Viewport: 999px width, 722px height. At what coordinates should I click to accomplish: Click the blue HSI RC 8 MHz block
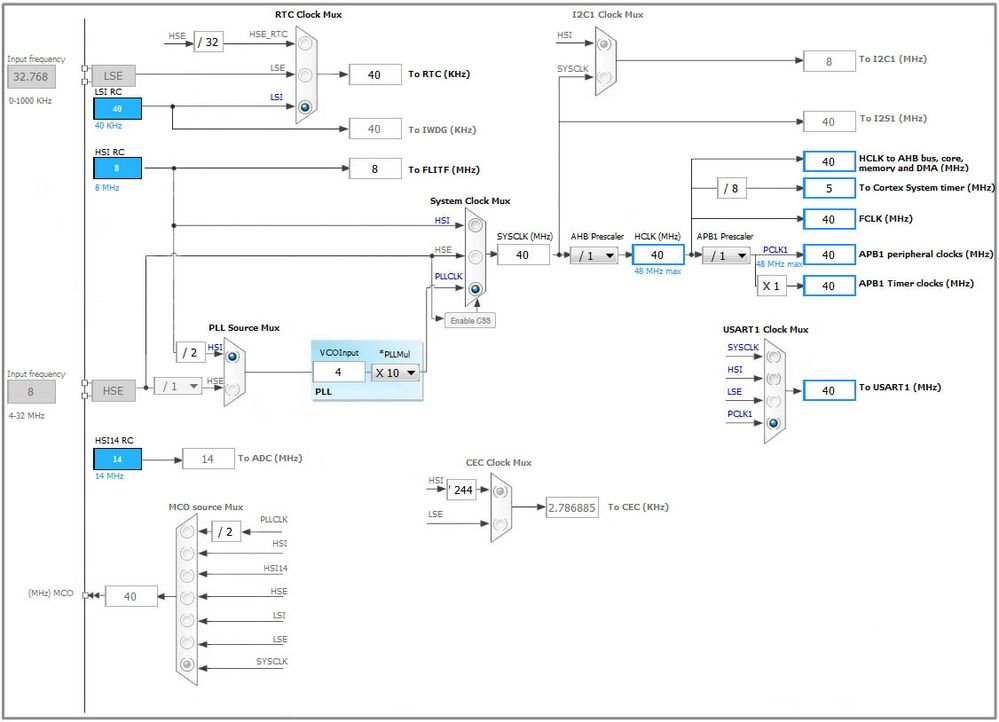tap(117, 168)
